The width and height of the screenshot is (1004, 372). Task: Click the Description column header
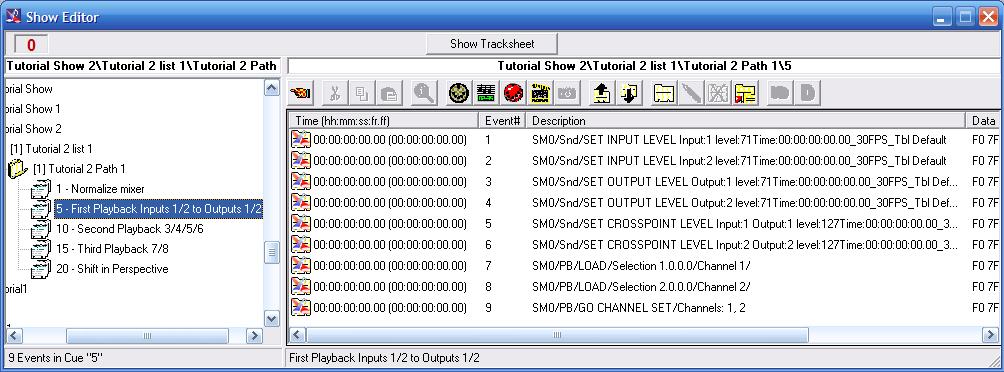(745, 120)
